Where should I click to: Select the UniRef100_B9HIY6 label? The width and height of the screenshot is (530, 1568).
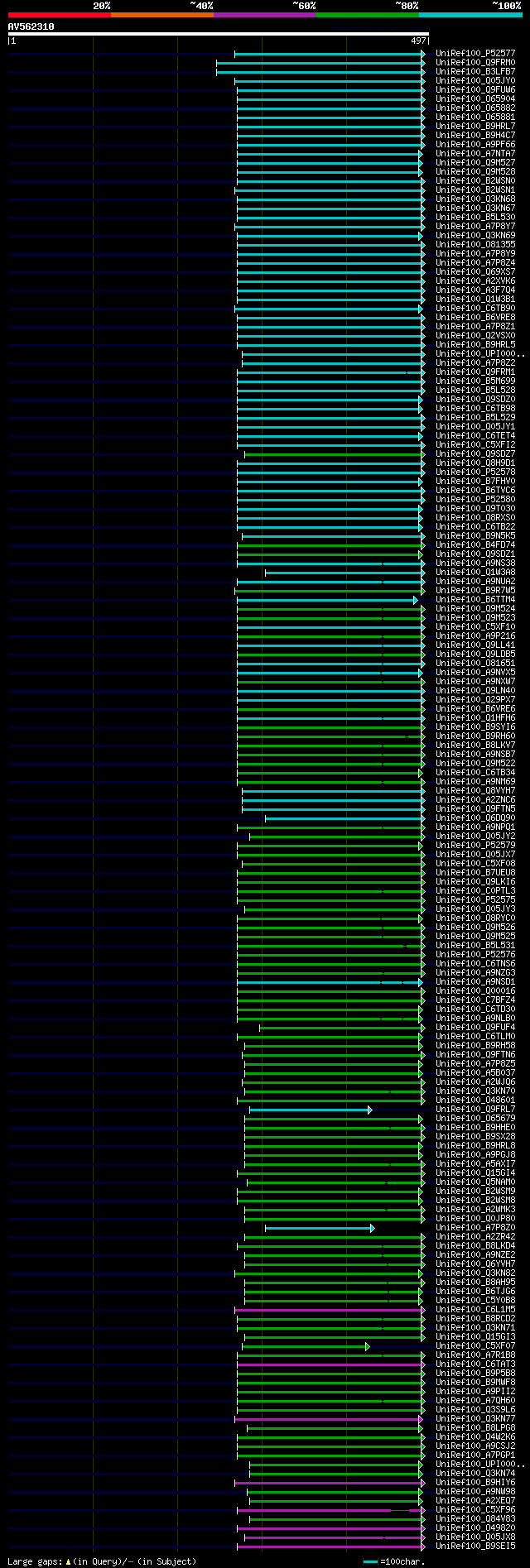pyautogui.click(x=475, y=1483)
